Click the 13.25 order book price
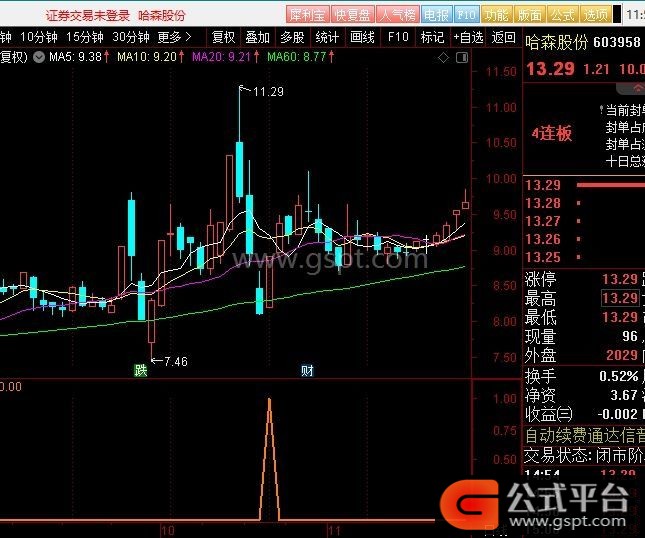 click(543, 257)
